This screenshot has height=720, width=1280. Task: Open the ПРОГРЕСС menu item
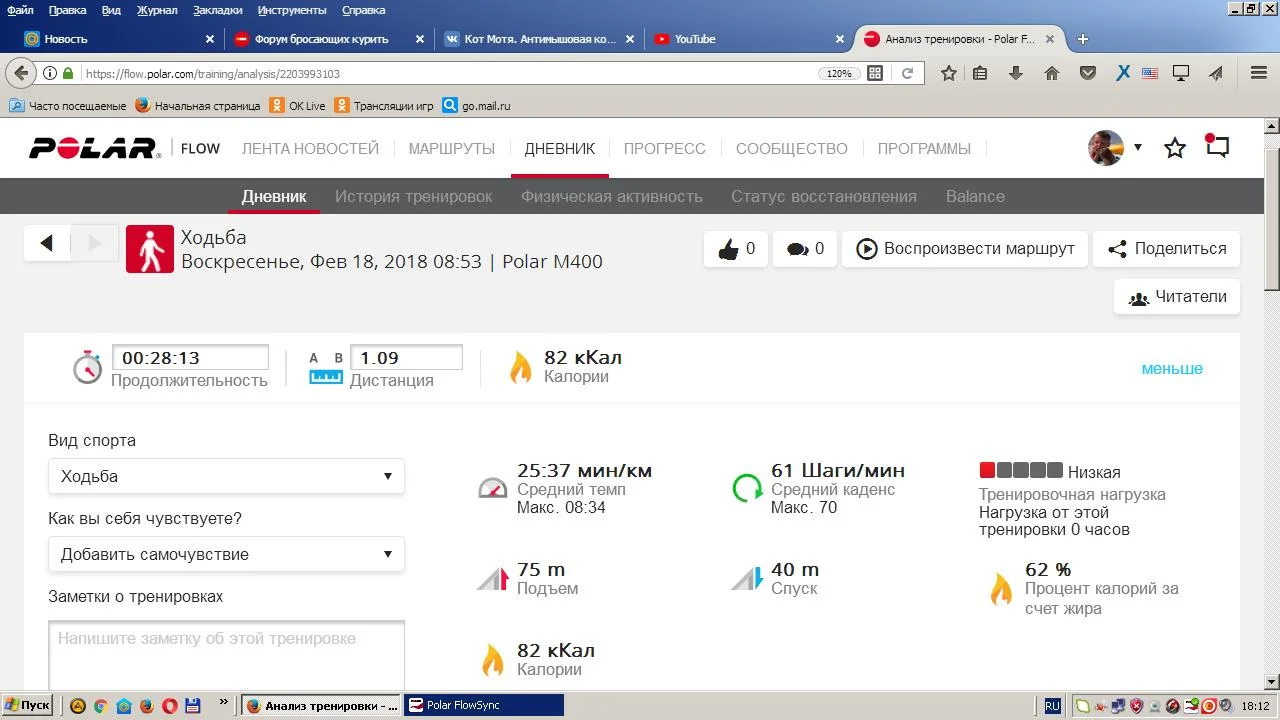click(x=664, y=148)
